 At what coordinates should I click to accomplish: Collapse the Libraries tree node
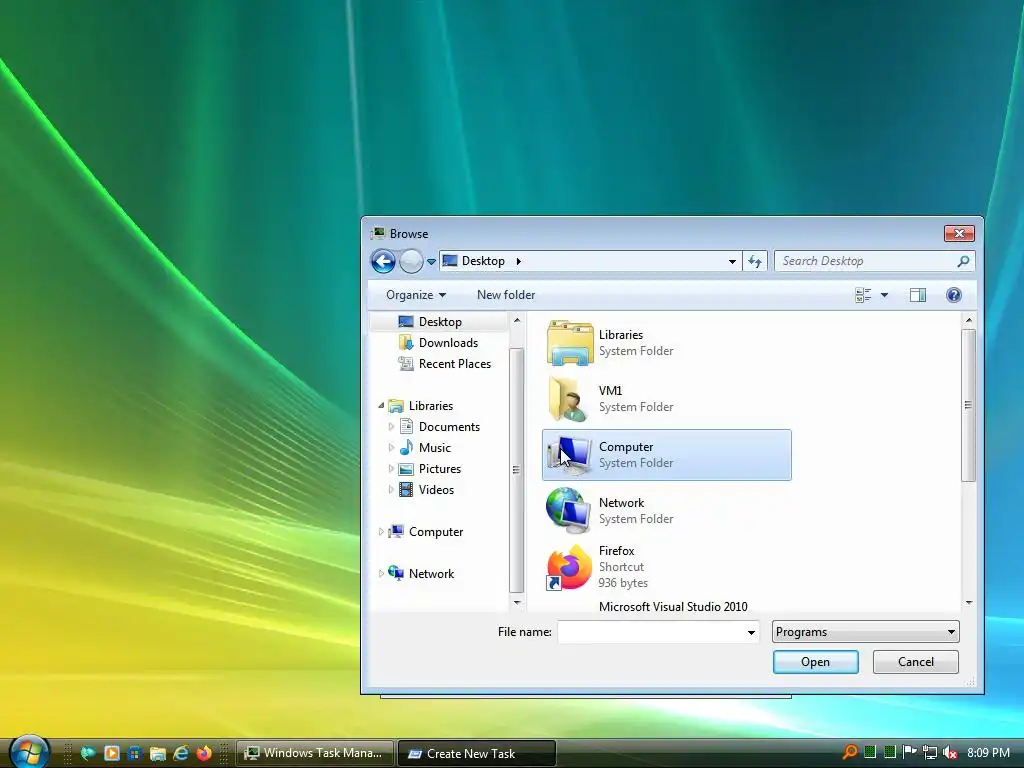click(381, 406)
